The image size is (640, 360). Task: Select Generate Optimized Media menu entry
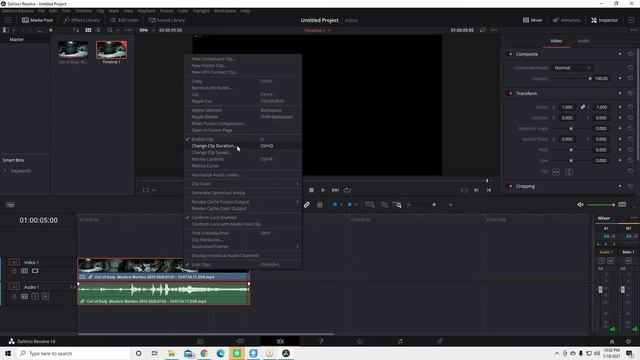coord(243,193)
